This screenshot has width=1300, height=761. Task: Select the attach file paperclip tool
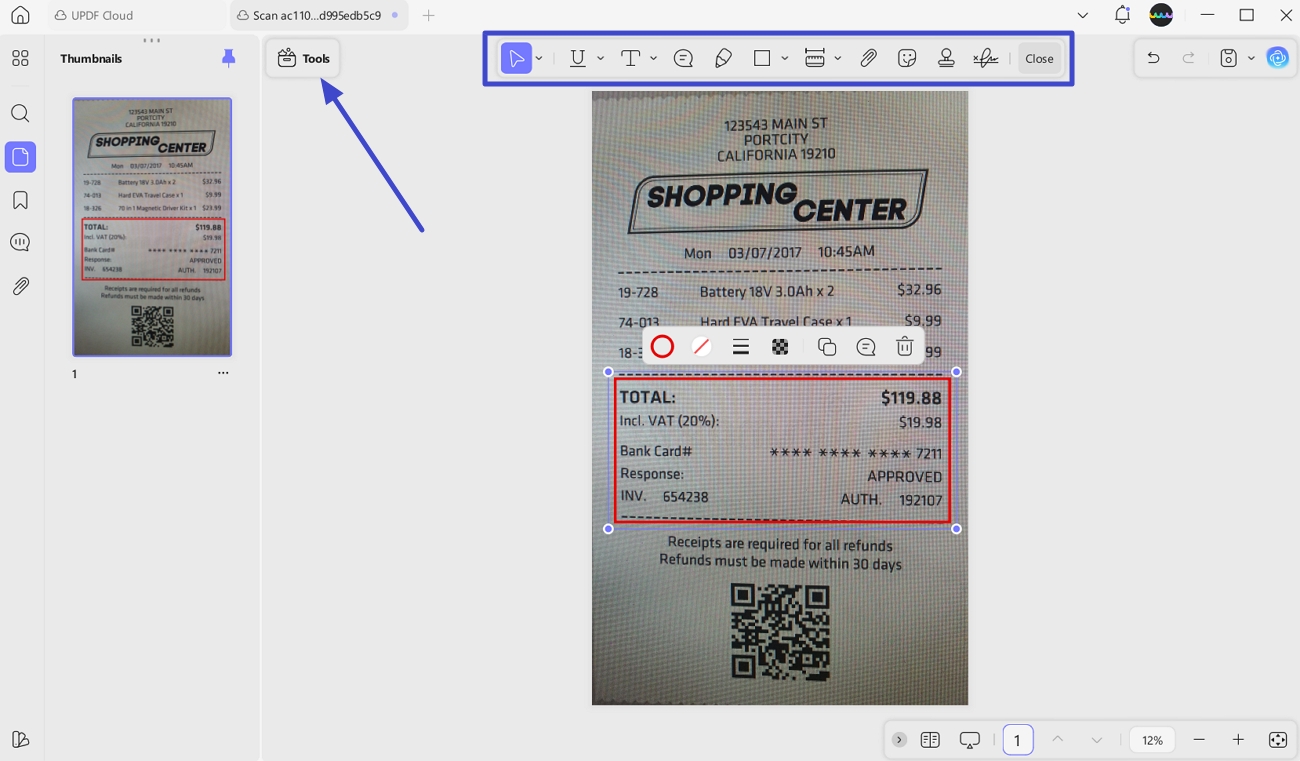point(868,58)
